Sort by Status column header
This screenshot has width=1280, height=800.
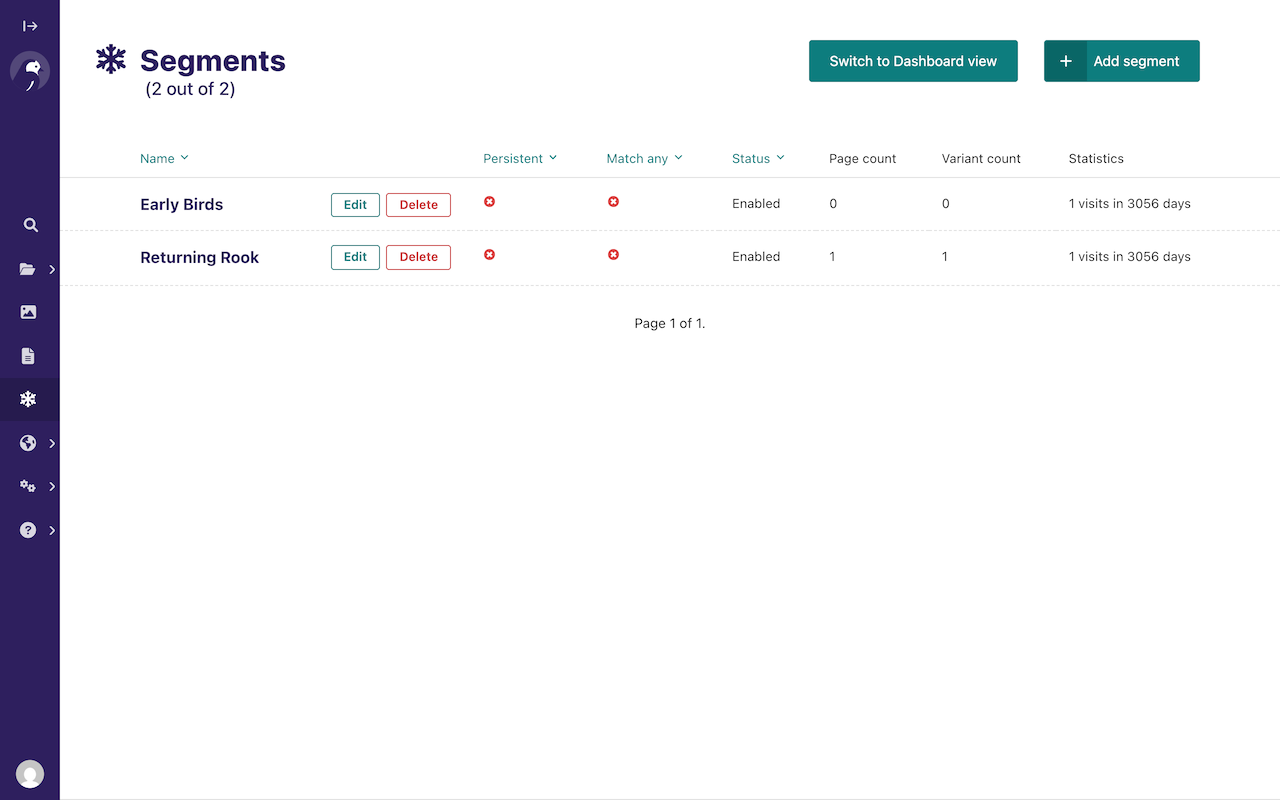758,158
